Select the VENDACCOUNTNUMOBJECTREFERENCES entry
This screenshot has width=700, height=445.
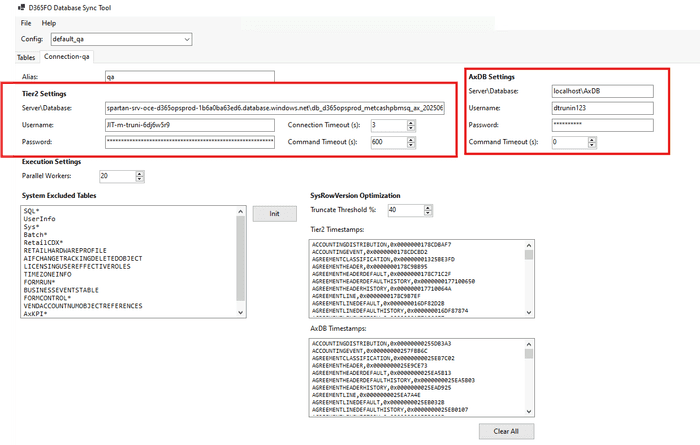click(x=83, y=306)
